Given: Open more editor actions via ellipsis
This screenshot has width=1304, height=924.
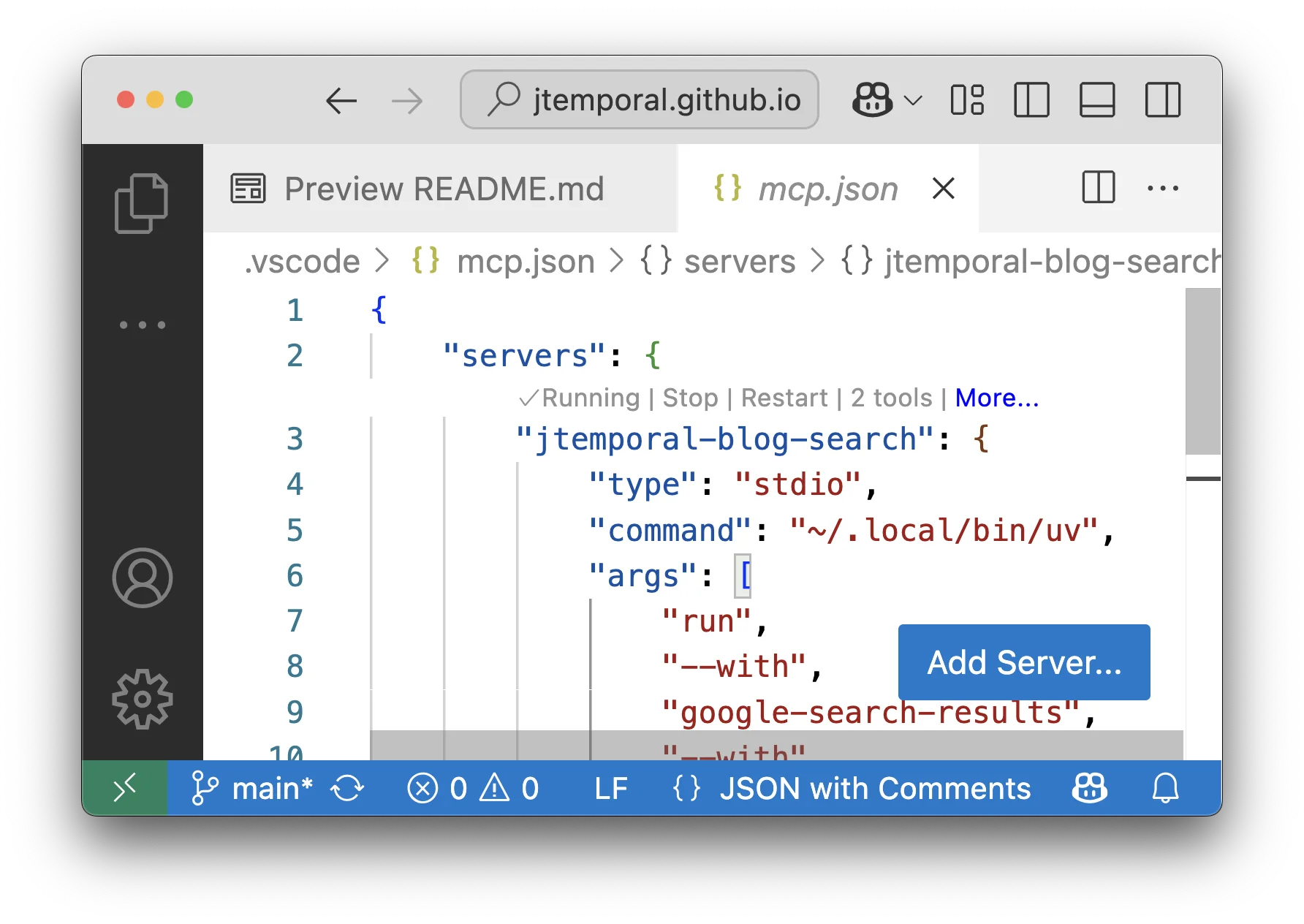Looking at the screenshot, I should [1162, 189].
